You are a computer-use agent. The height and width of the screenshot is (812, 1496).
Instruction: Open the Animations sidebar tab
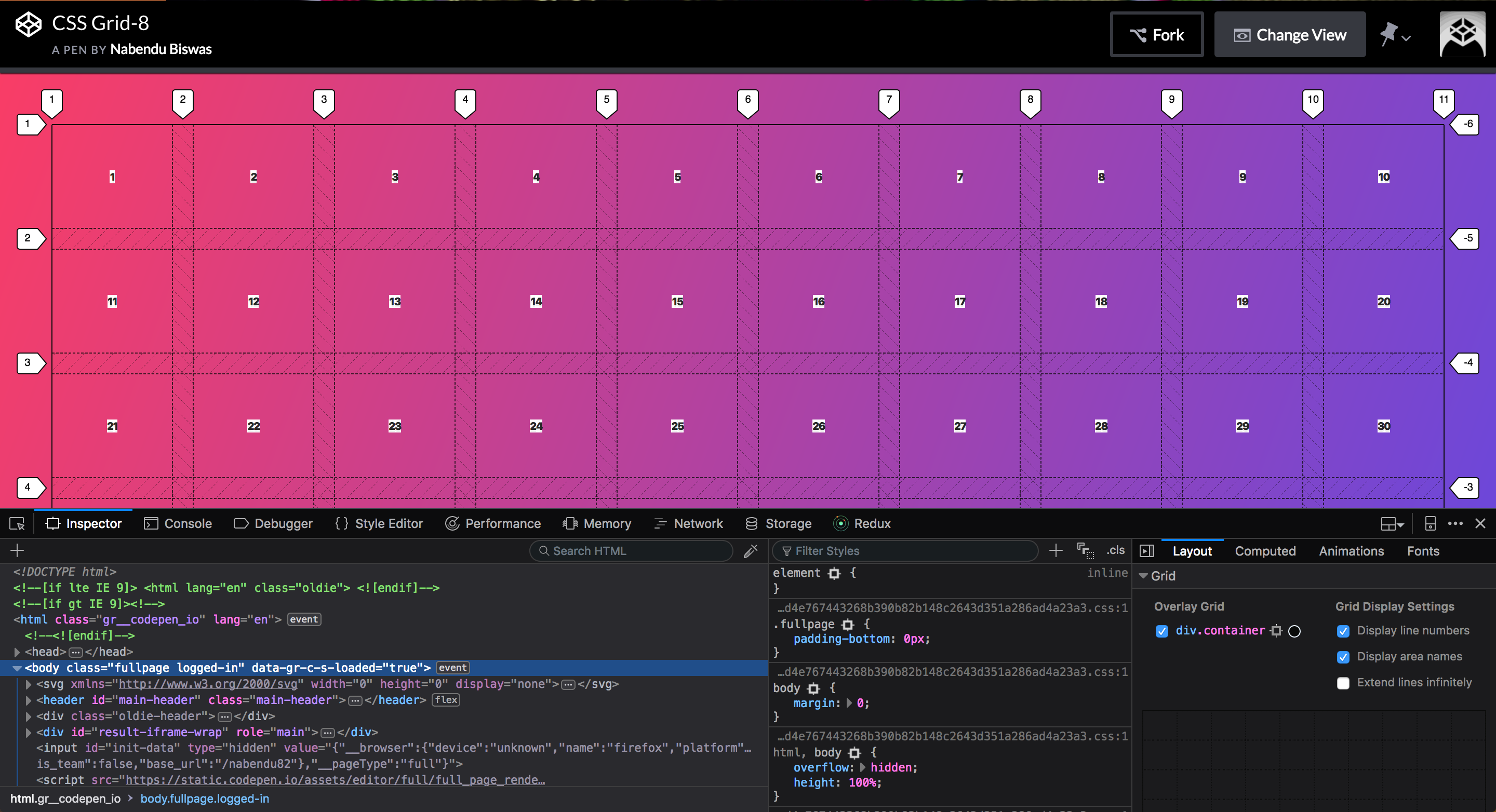tap(1352, 551)
